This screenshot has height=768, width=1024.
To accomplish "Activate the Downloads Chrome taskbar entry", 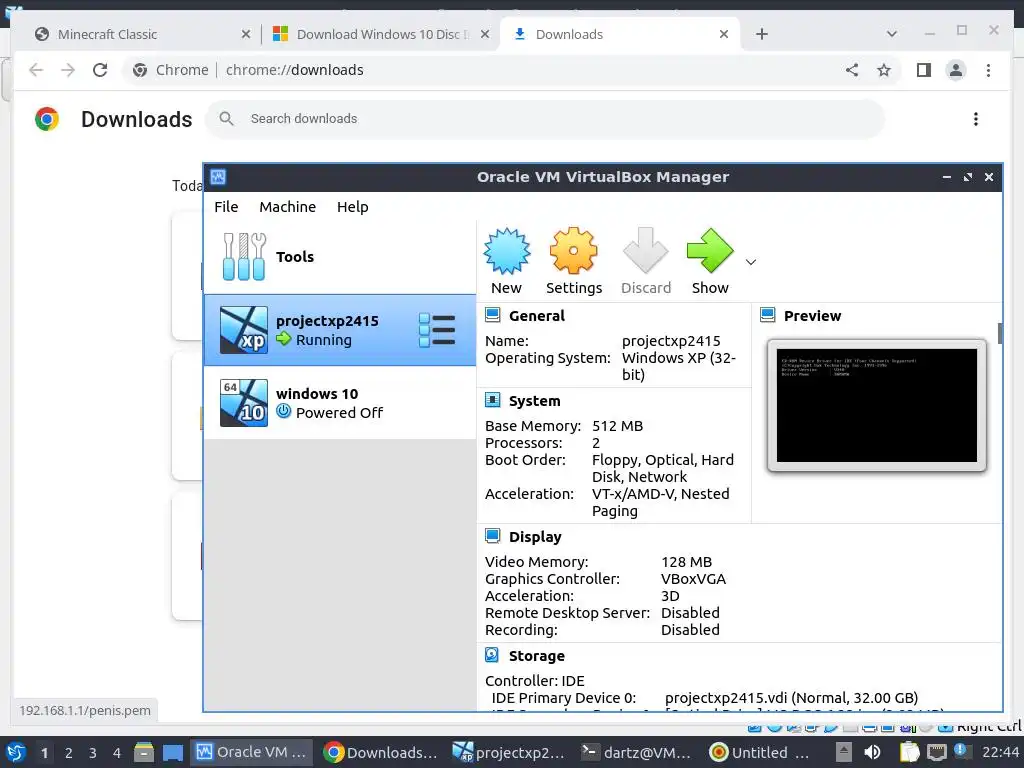I will click(381, 752).
